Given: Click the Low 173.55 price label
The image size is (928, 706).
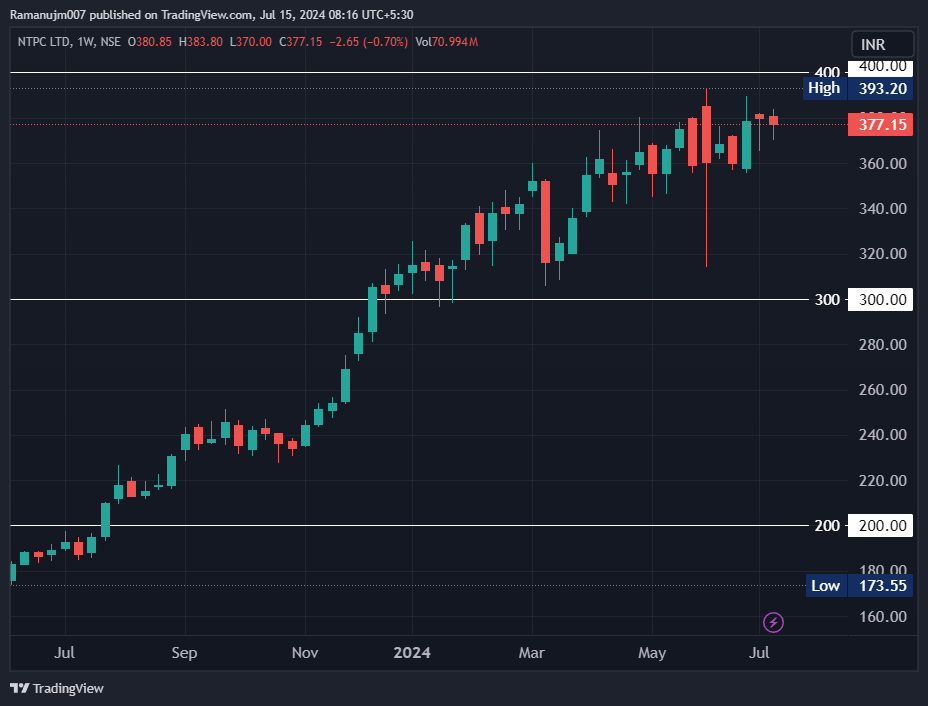Looking at the screenshot, I should 858,585.
